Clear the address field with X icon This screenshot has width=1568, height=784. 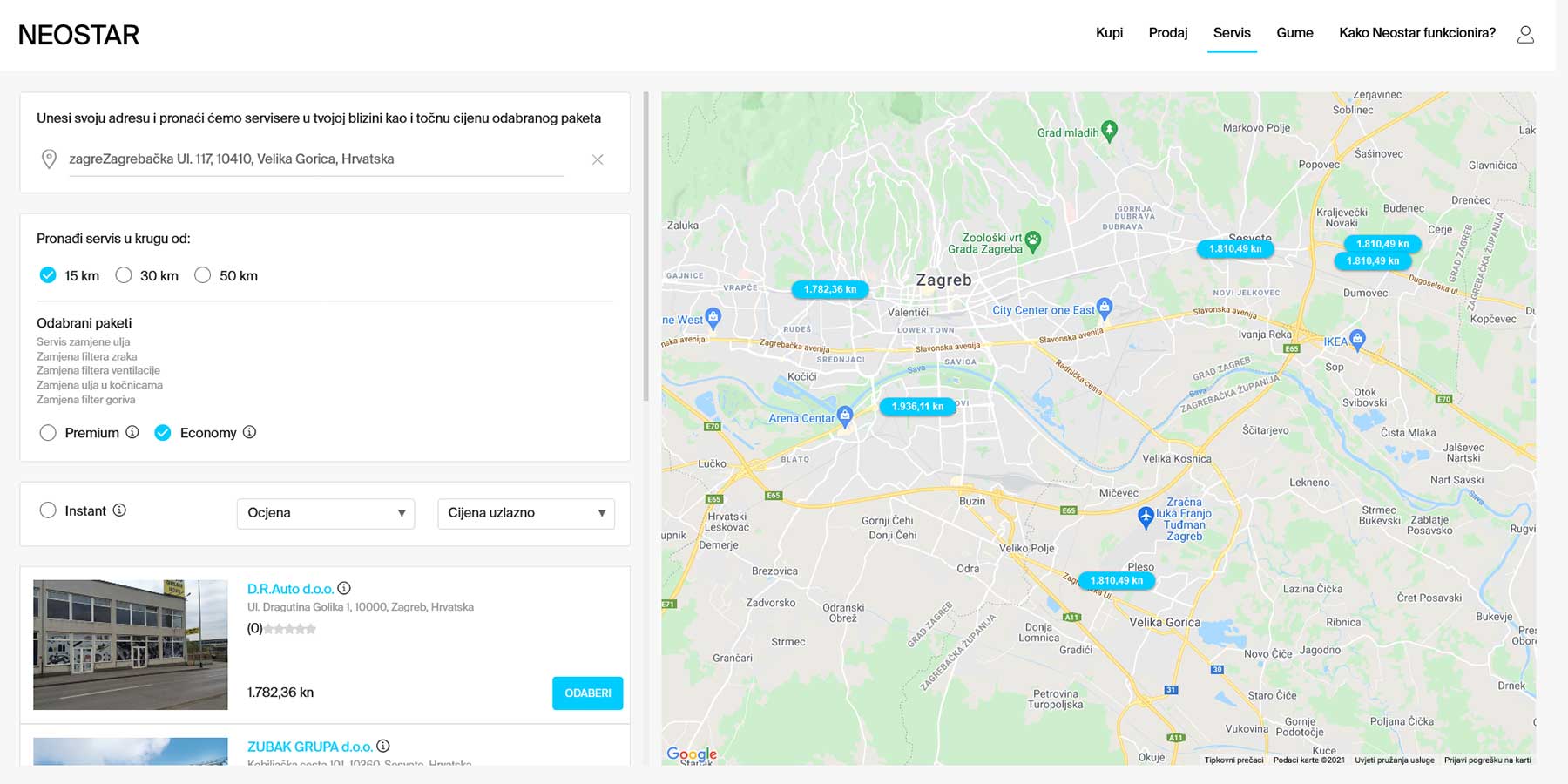click(598, 159)
